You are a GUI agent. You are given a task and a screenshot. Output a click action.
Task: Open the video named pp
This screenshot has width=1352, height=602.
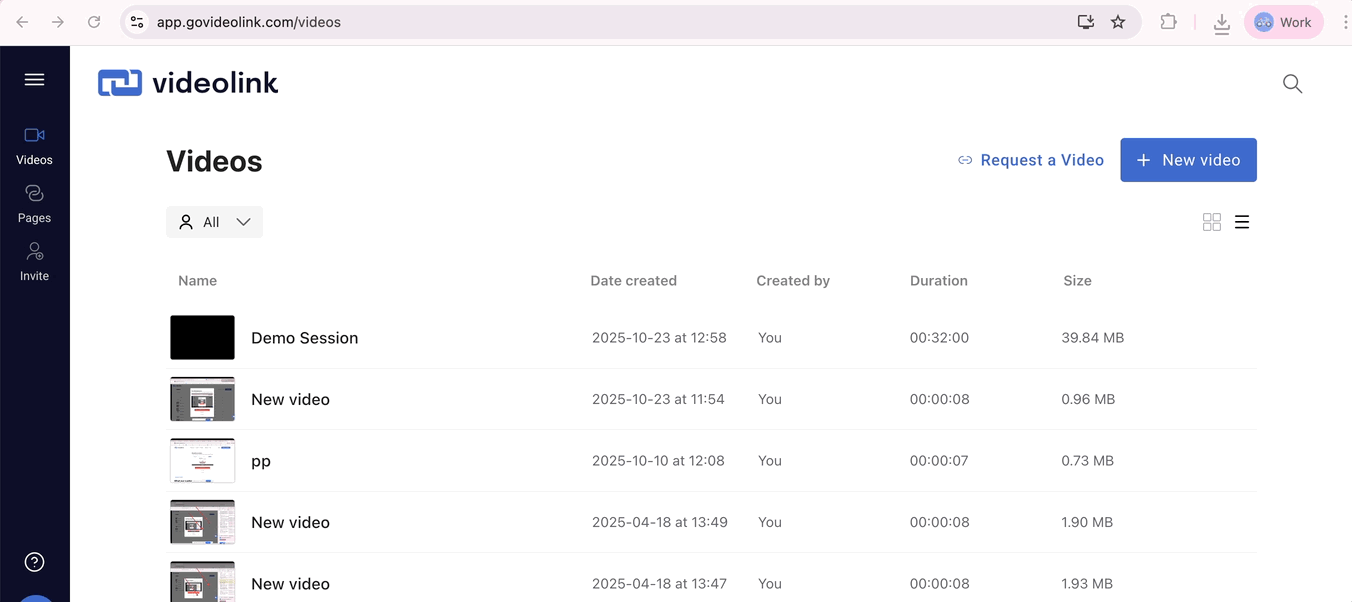pos(261,461)
